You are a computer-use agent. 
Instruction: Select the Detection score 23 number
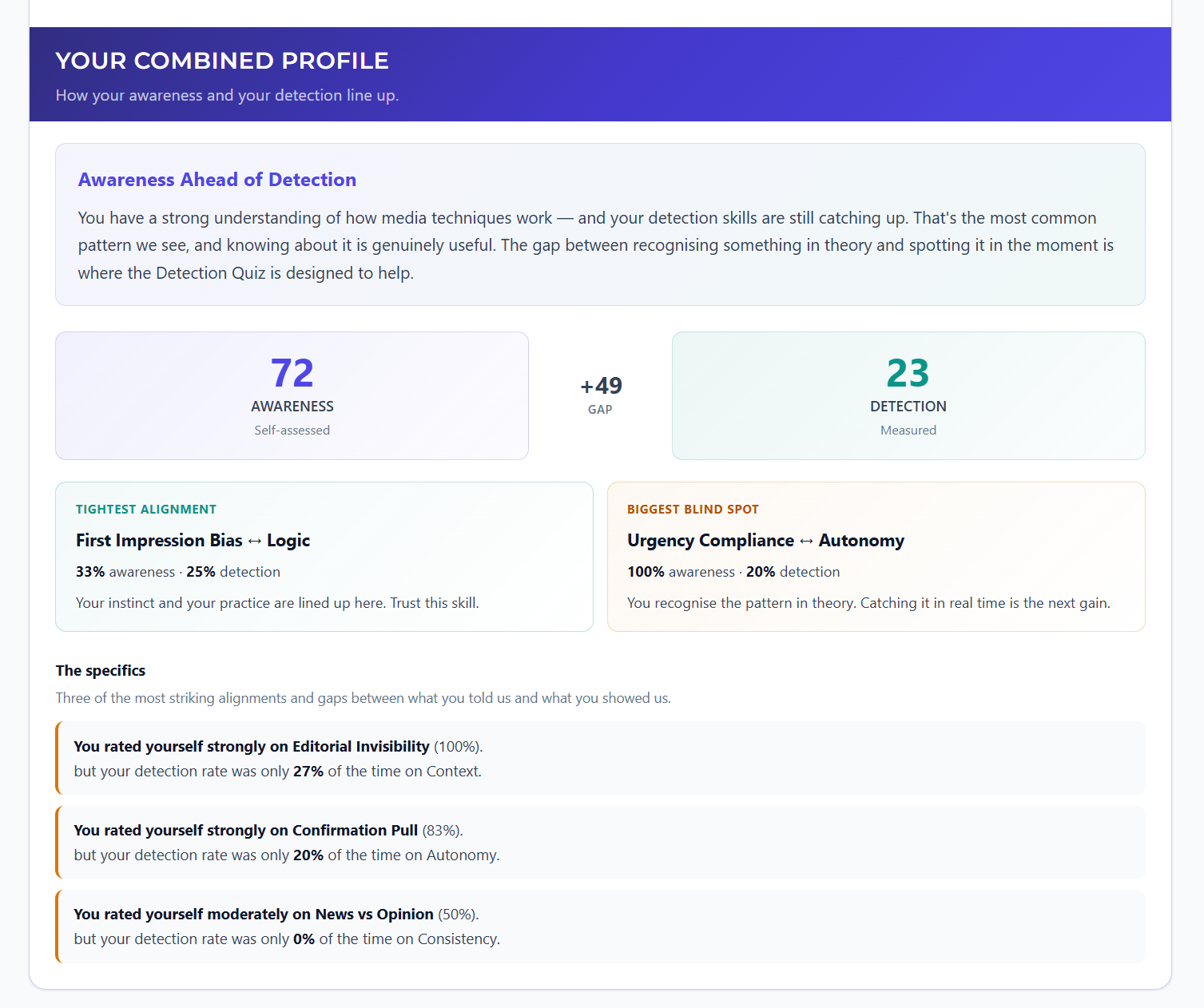pos(908,373)
